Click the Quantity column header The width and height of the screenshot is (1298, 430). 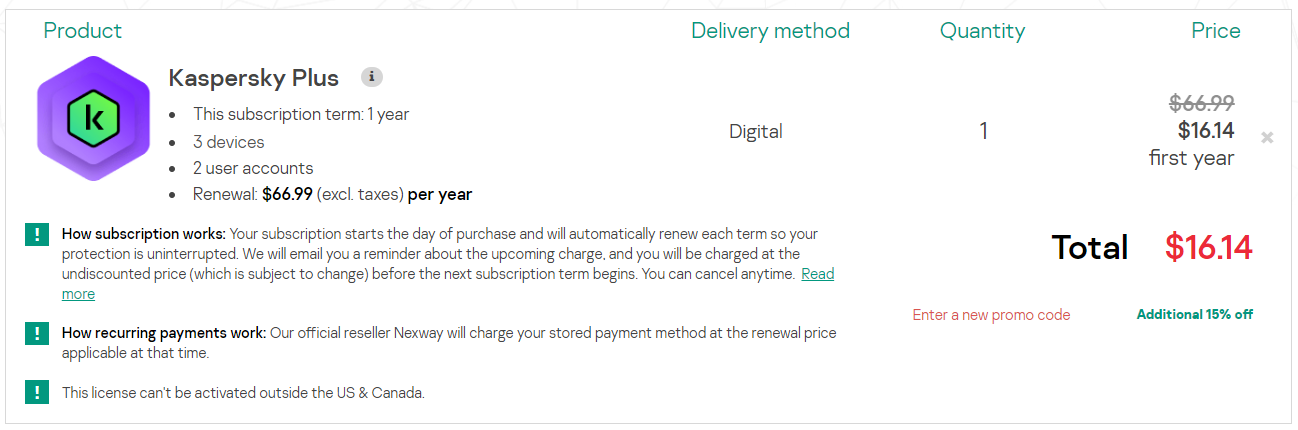982,31
